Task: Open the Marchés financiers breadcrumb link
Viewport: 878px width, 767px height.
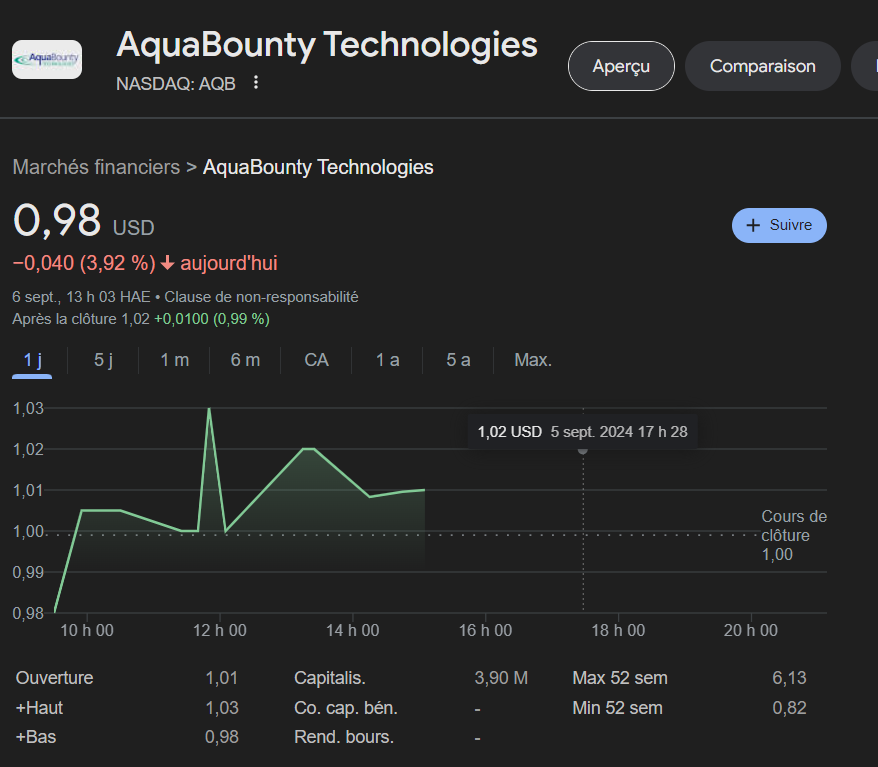Action: 96,167
